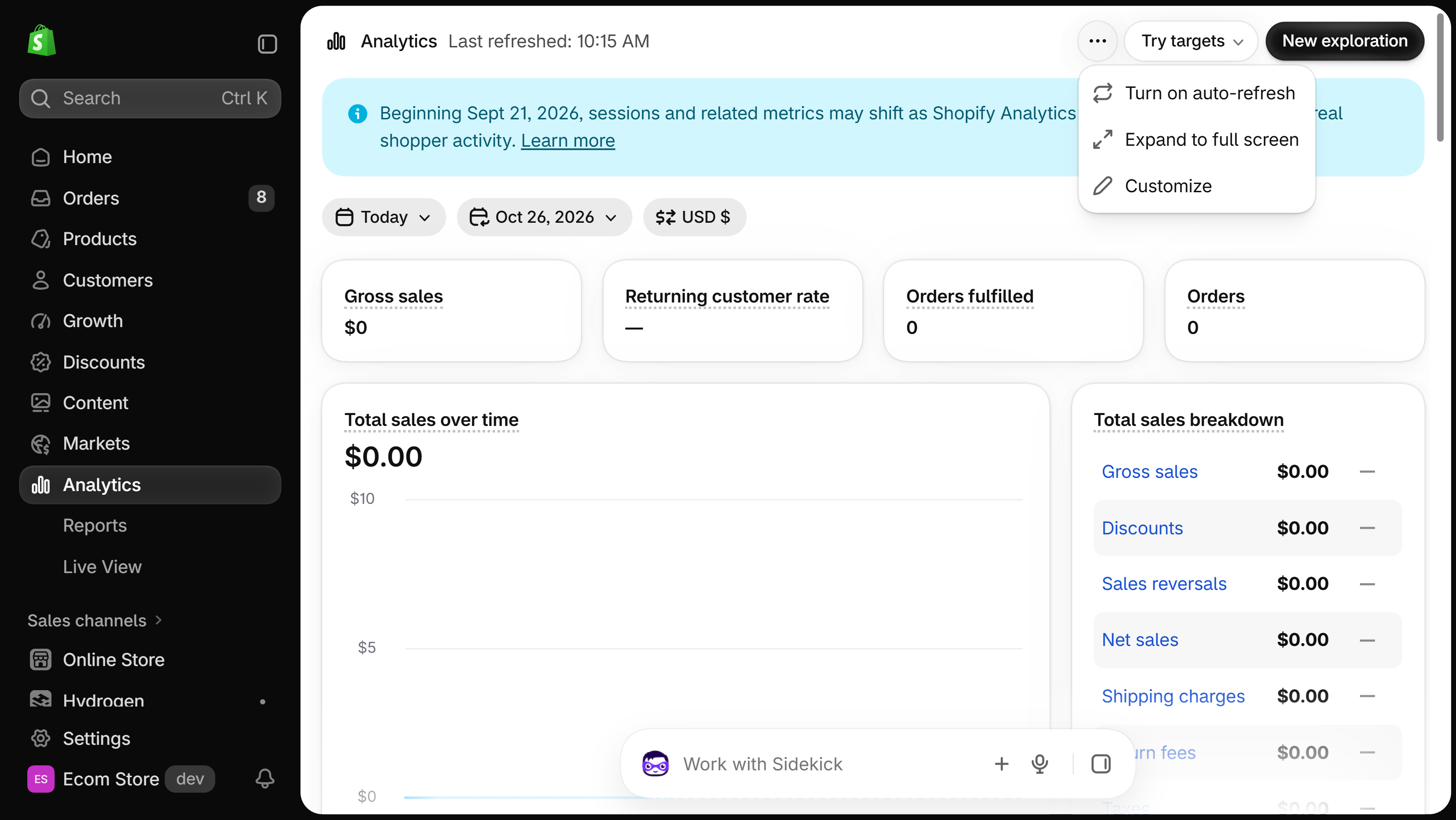Open Live View under Analytics
Image resolution: width=1456 pixels, height=820 pixels.
102,567
